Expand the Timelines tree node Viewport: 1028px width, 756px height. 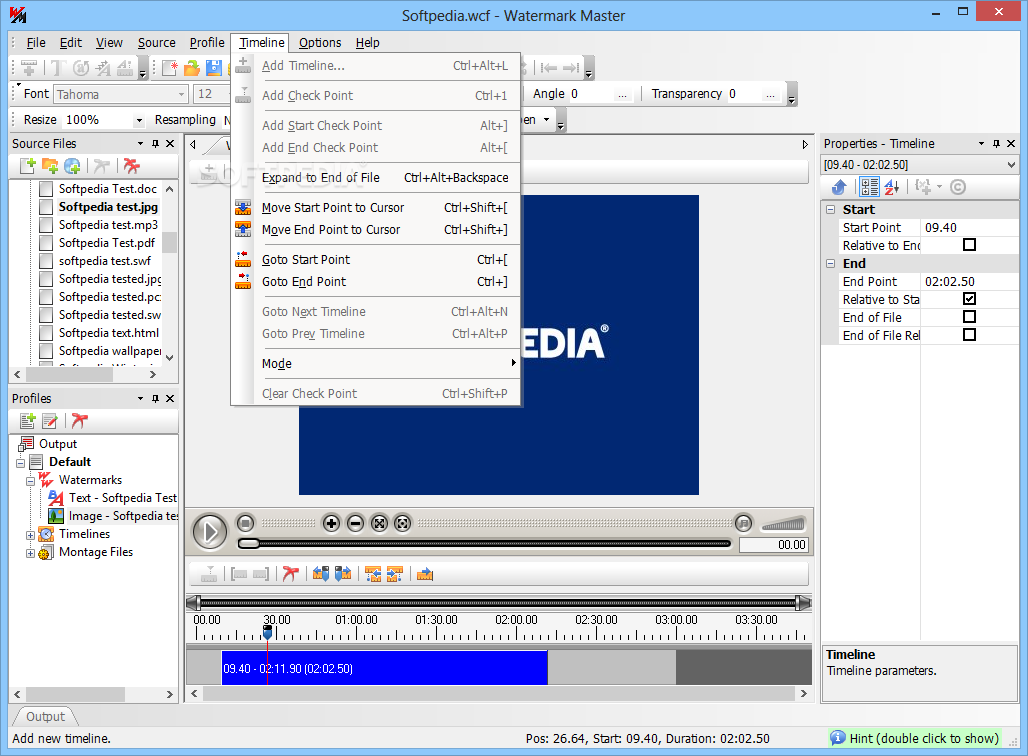(30, 535)
